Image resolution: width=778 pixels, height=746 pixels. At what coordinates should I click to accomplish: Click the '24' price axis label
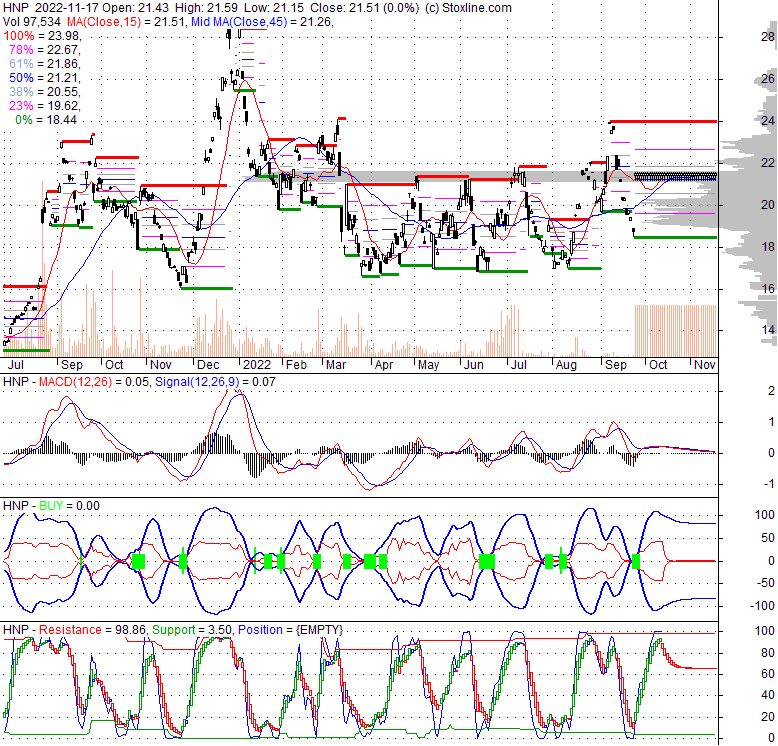tap(768, 121)
